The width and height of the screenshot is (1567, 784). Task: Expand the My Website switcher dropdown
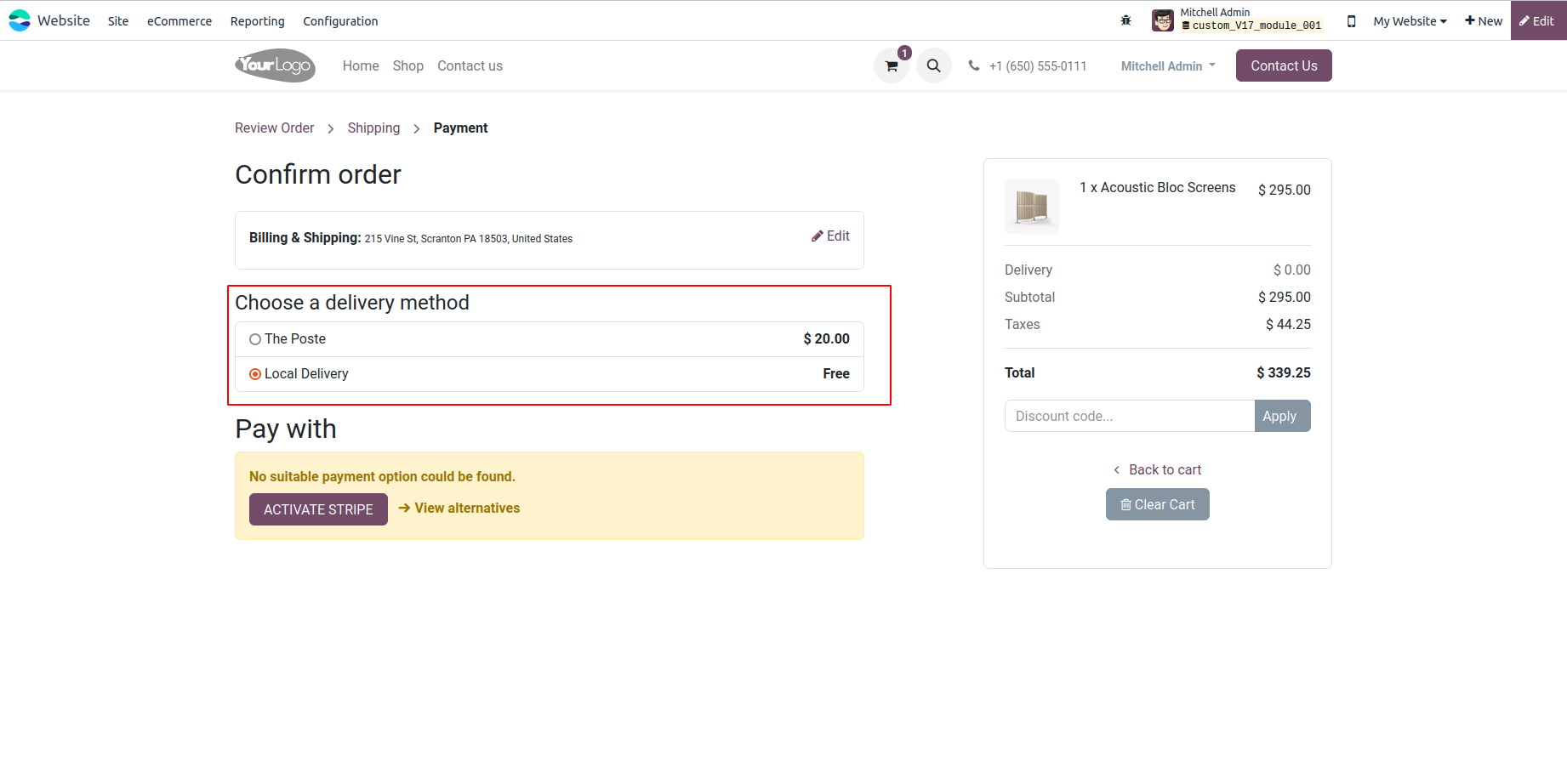pyautogui.click(x=1410, y=21)
